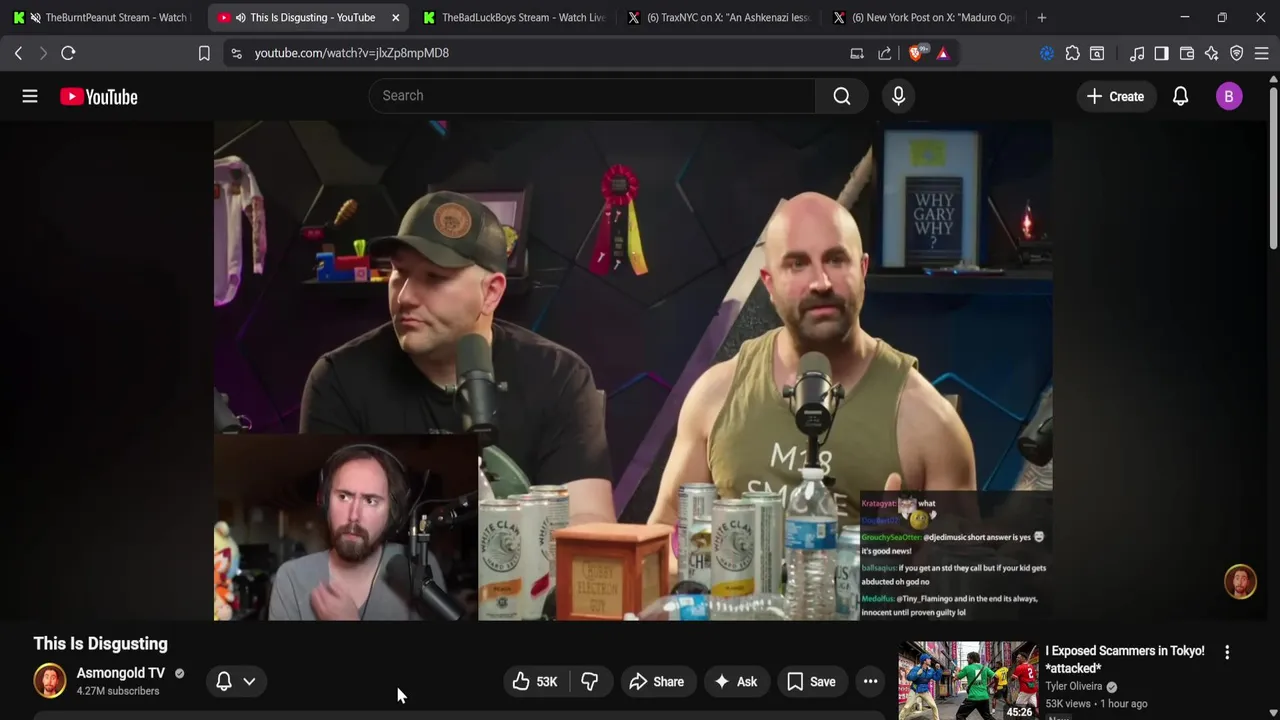Open more actions ellipsis under the video
Viewport: 1280px width, 720px height.
(871, 682)
